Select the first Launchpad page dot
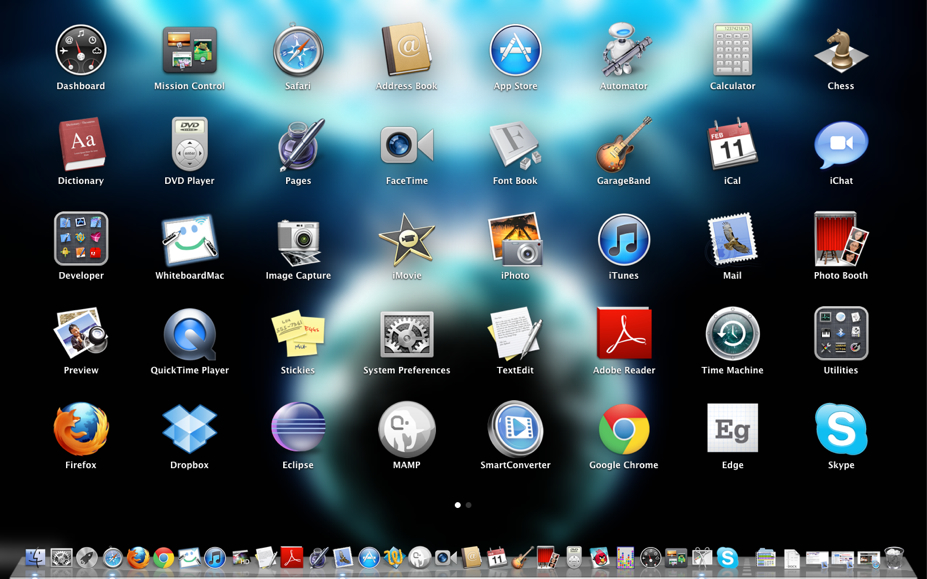This screenshot has width=927, height=579. (x=458, y=505)
